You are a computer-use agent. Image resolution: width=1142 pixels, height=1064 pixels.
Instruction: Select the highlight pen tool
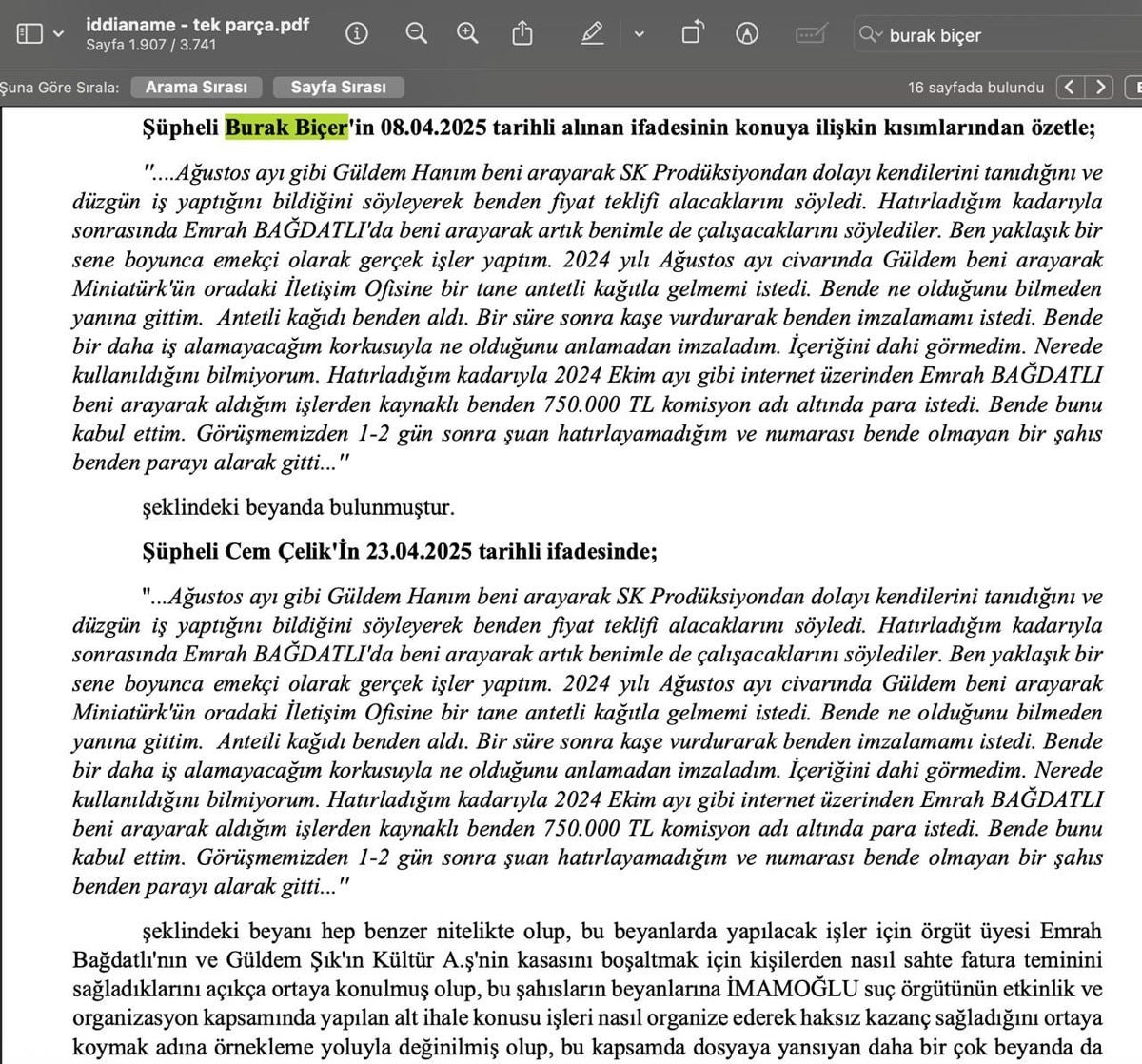[x=592, y=34]
